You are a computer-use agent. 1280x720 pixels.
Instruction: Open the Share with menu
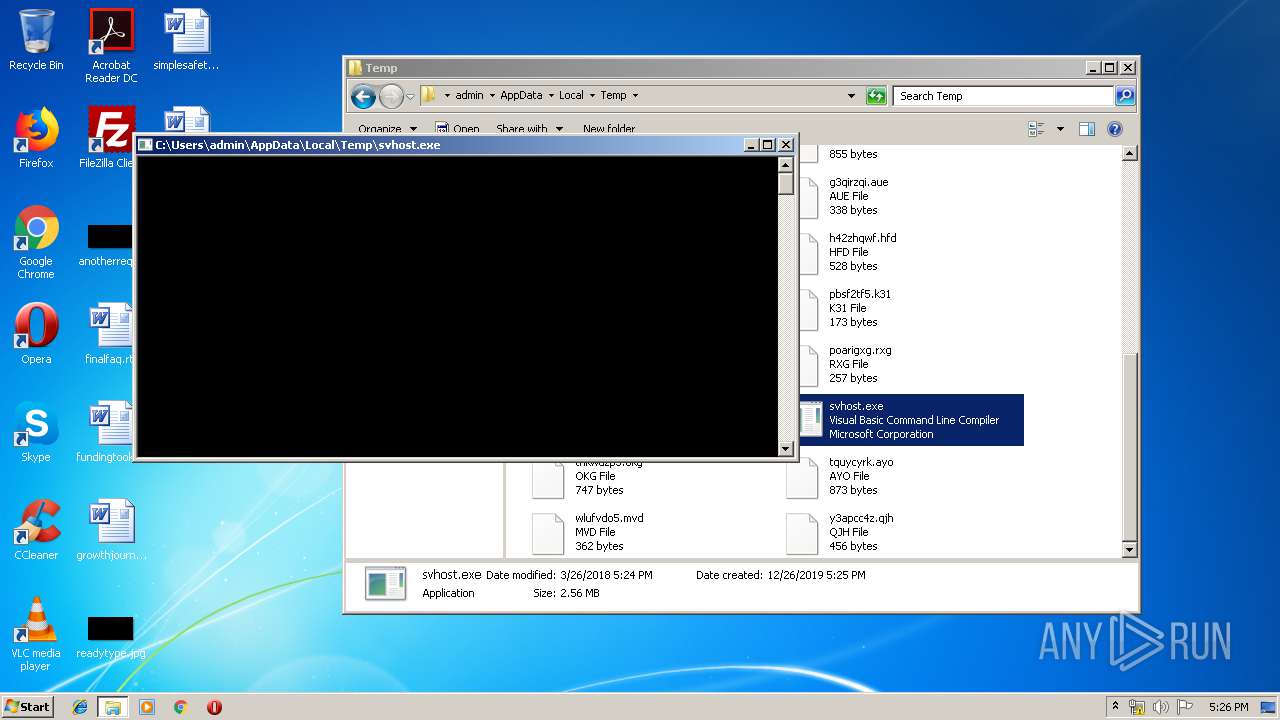coord(530,129)
